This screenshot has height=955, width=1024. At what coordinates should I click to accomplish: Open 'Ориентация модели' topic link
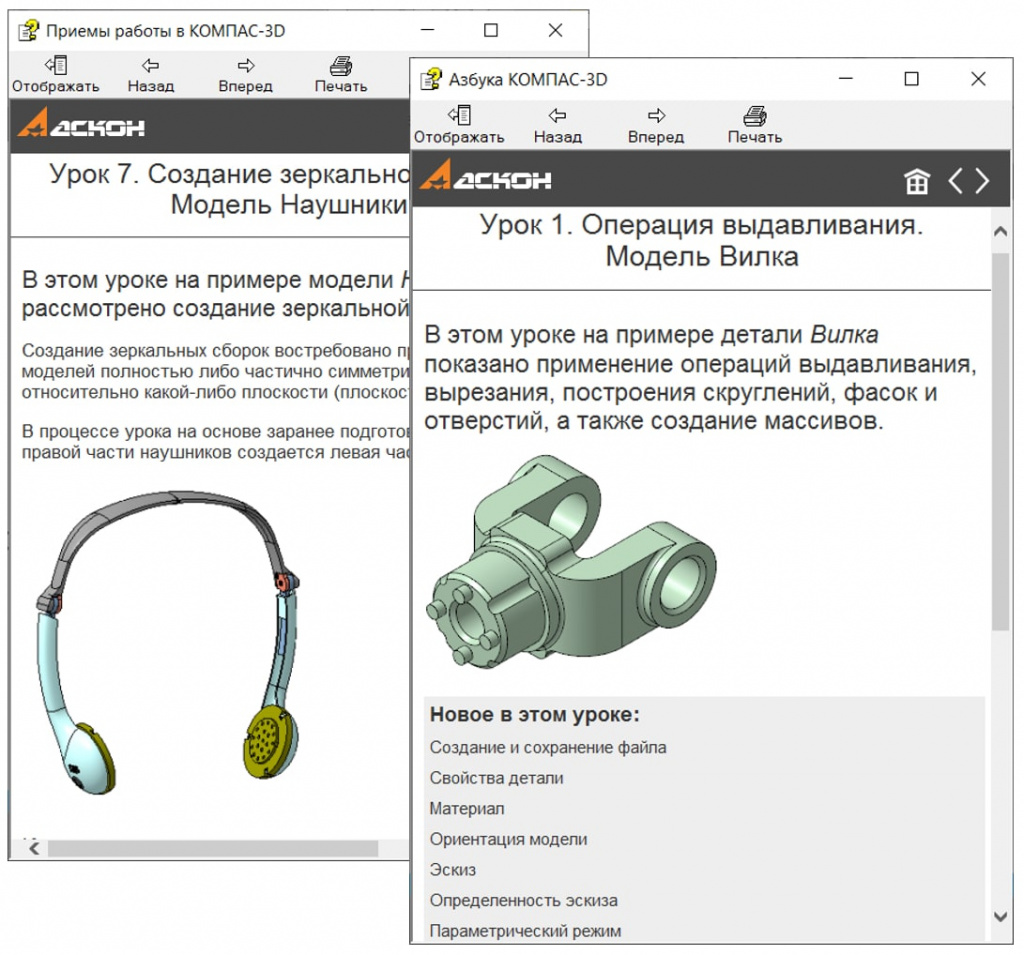click(508, 839)
